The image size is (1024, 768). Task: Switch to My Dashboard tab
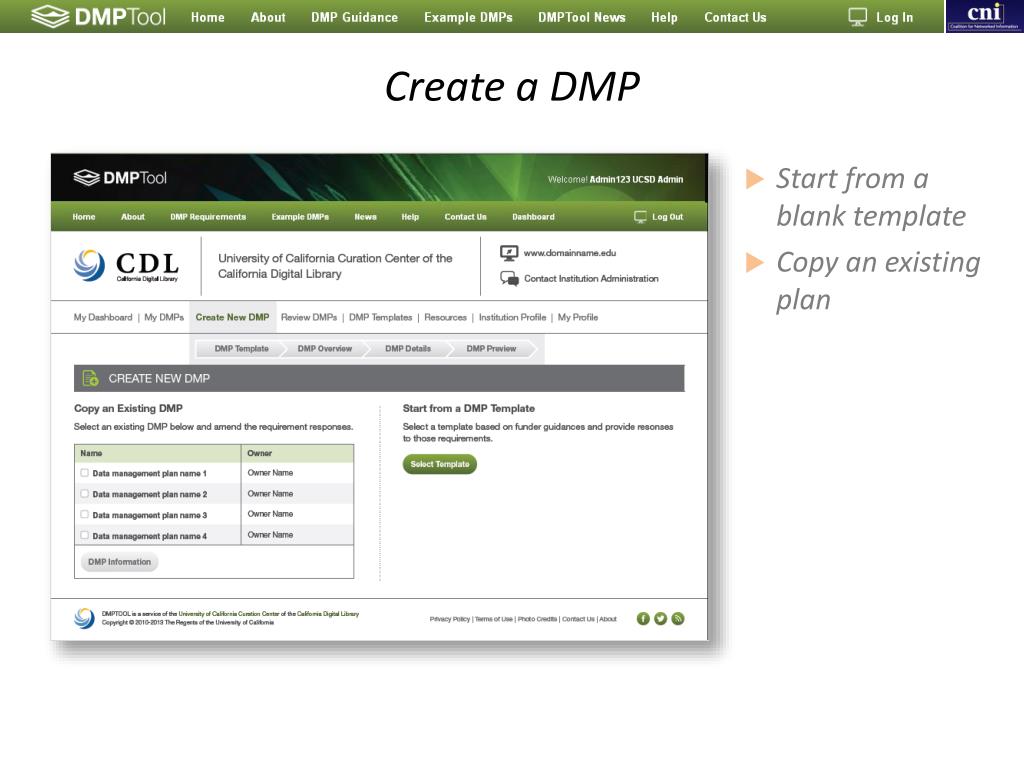pos(103,317)
